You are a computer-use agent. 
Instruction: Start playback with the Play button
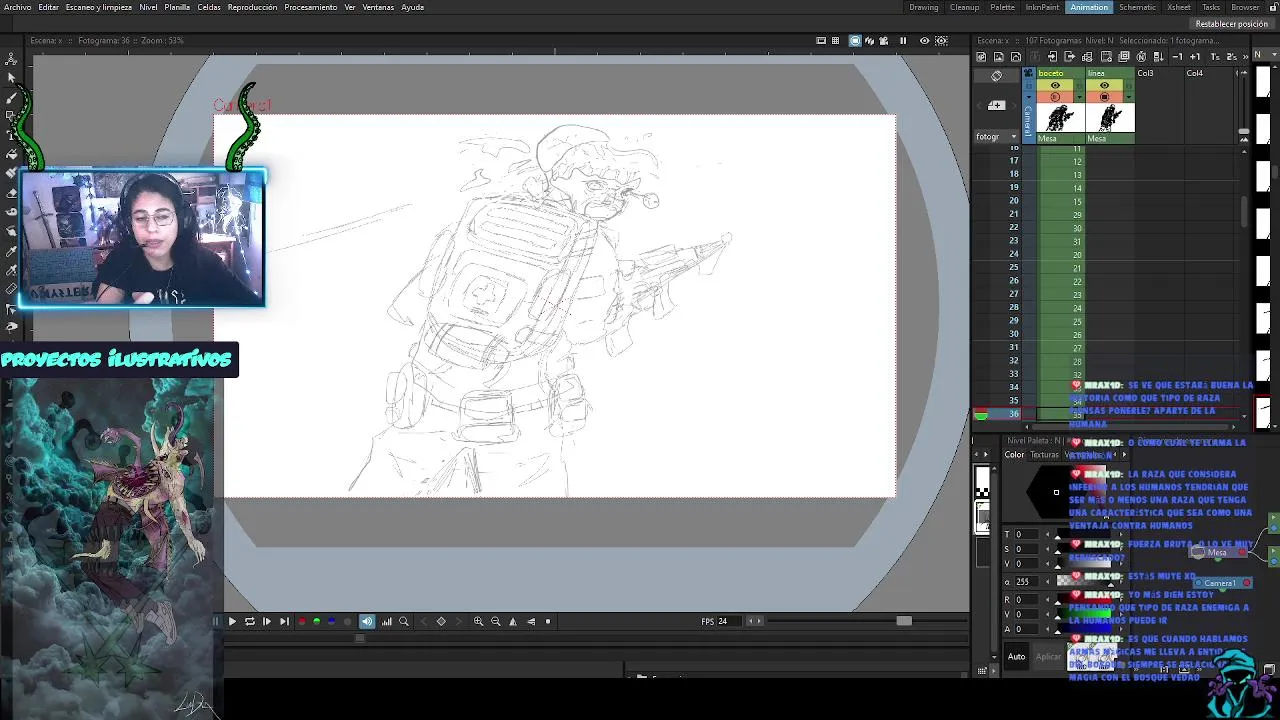pos(232,621)
